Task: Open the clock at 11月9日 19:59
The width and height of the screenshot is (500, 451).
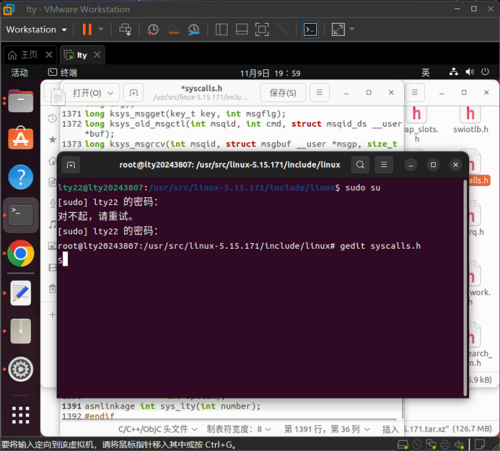Action: pyautogui.click(x=270, y=73)
